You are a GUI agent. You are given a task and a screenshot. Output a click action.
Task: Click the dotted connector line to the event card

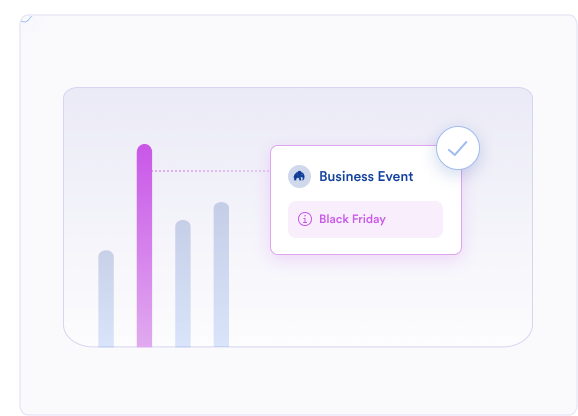tap(211, 171)
